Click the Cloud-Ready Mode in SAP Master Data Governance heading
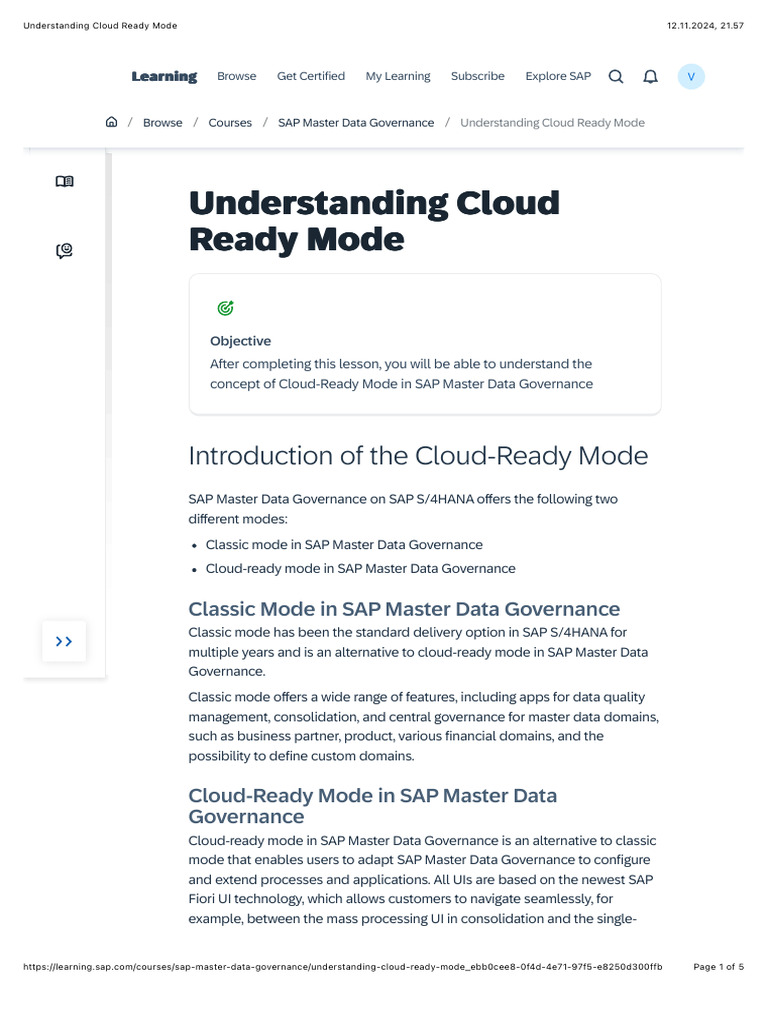The width and height of the screenshot is (768, 1024). 372,806
